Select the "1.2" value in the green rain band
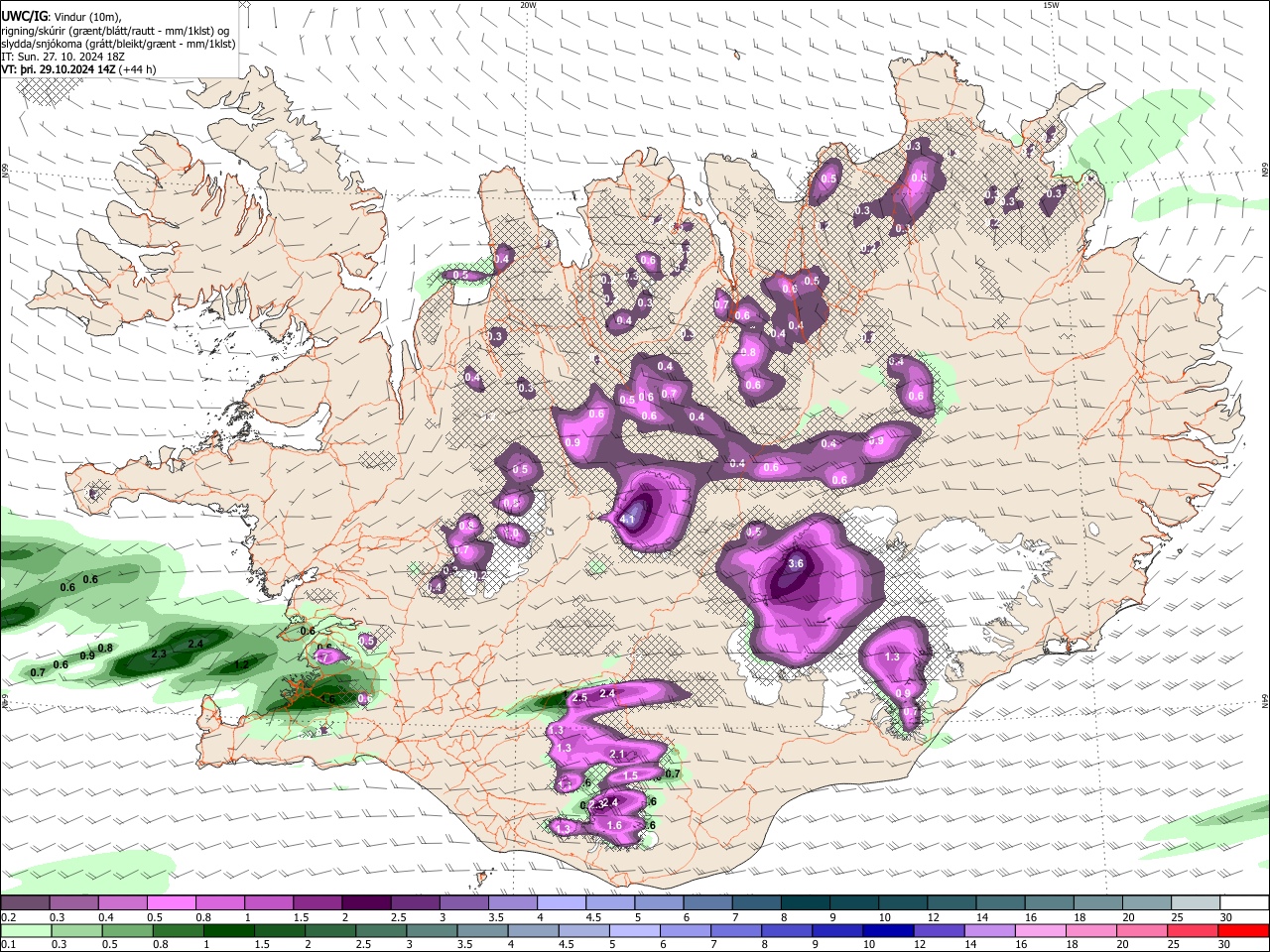This screenshot has height=952, width=1270. [240, 665]
